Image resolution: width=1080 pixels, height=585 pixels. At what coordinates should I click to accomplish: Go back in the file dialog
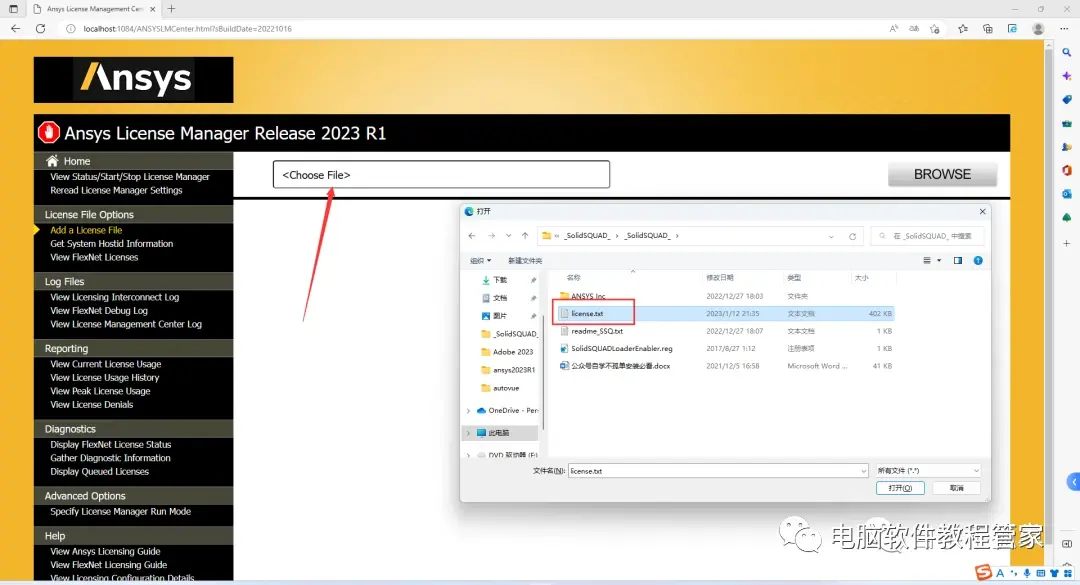(472, 236)
